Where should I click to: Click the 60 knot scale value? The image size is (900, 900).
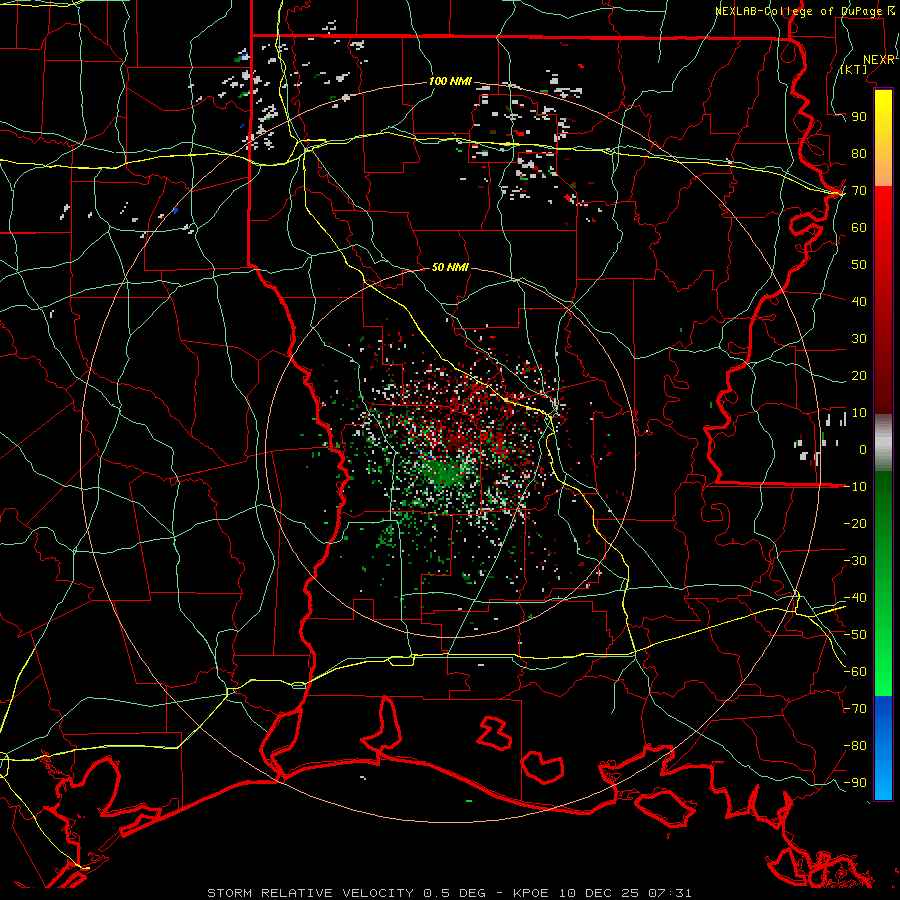[x=859, y=227]
